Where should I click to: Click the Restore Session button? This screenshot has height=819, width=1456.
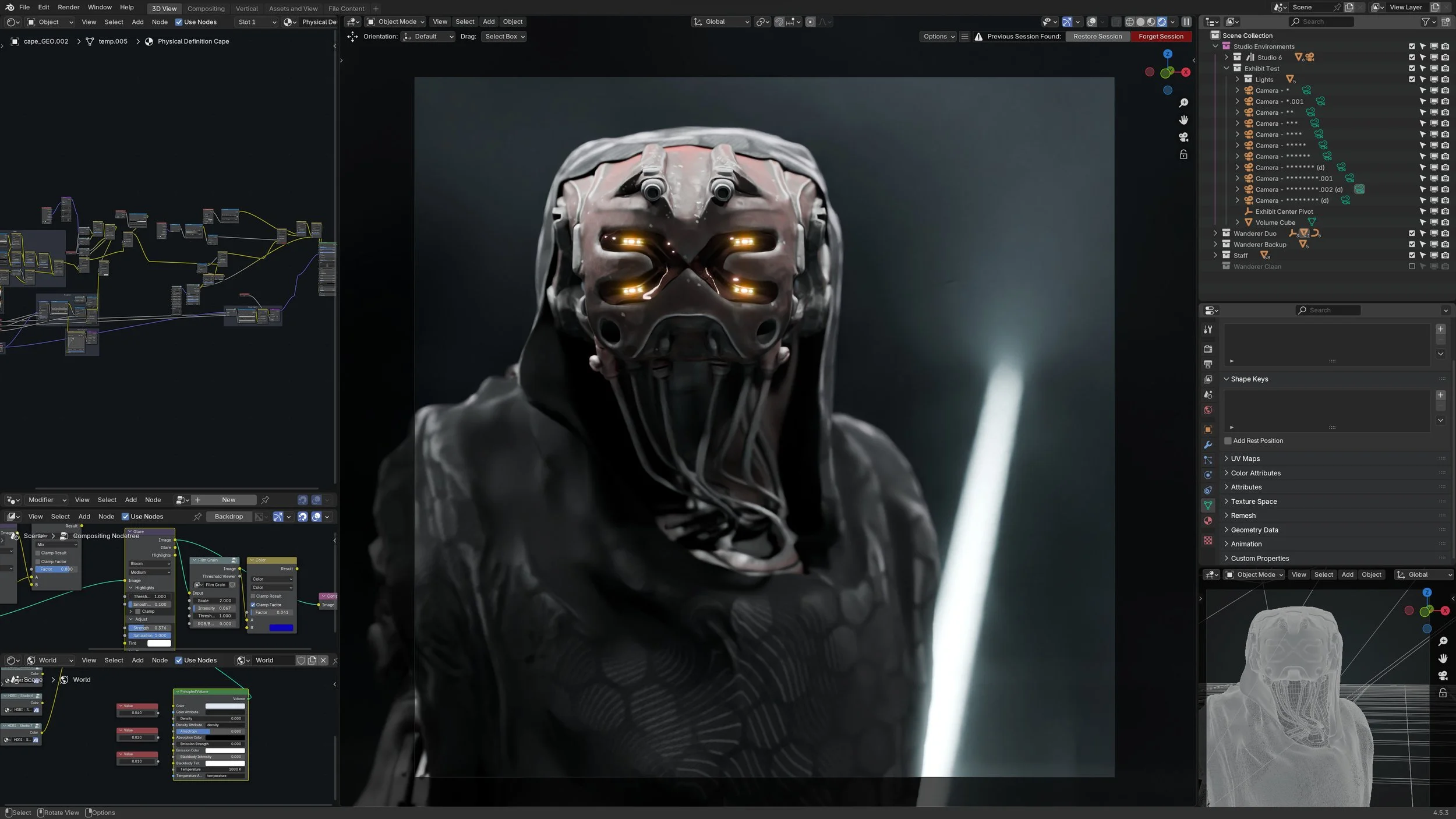click(x=1097, y=37)
